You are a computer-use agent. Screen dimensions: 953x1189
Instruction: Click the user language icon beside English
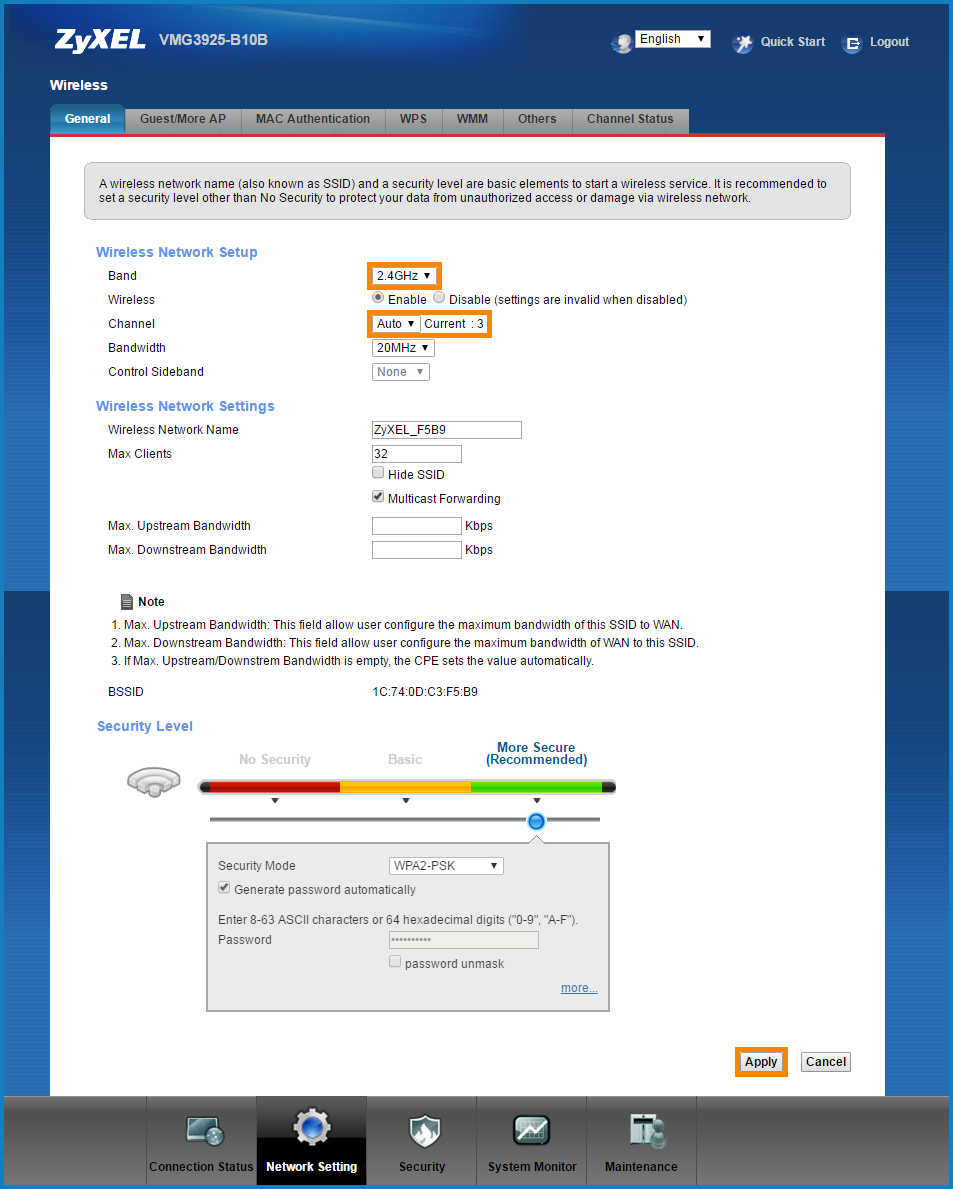coord(621,42)
